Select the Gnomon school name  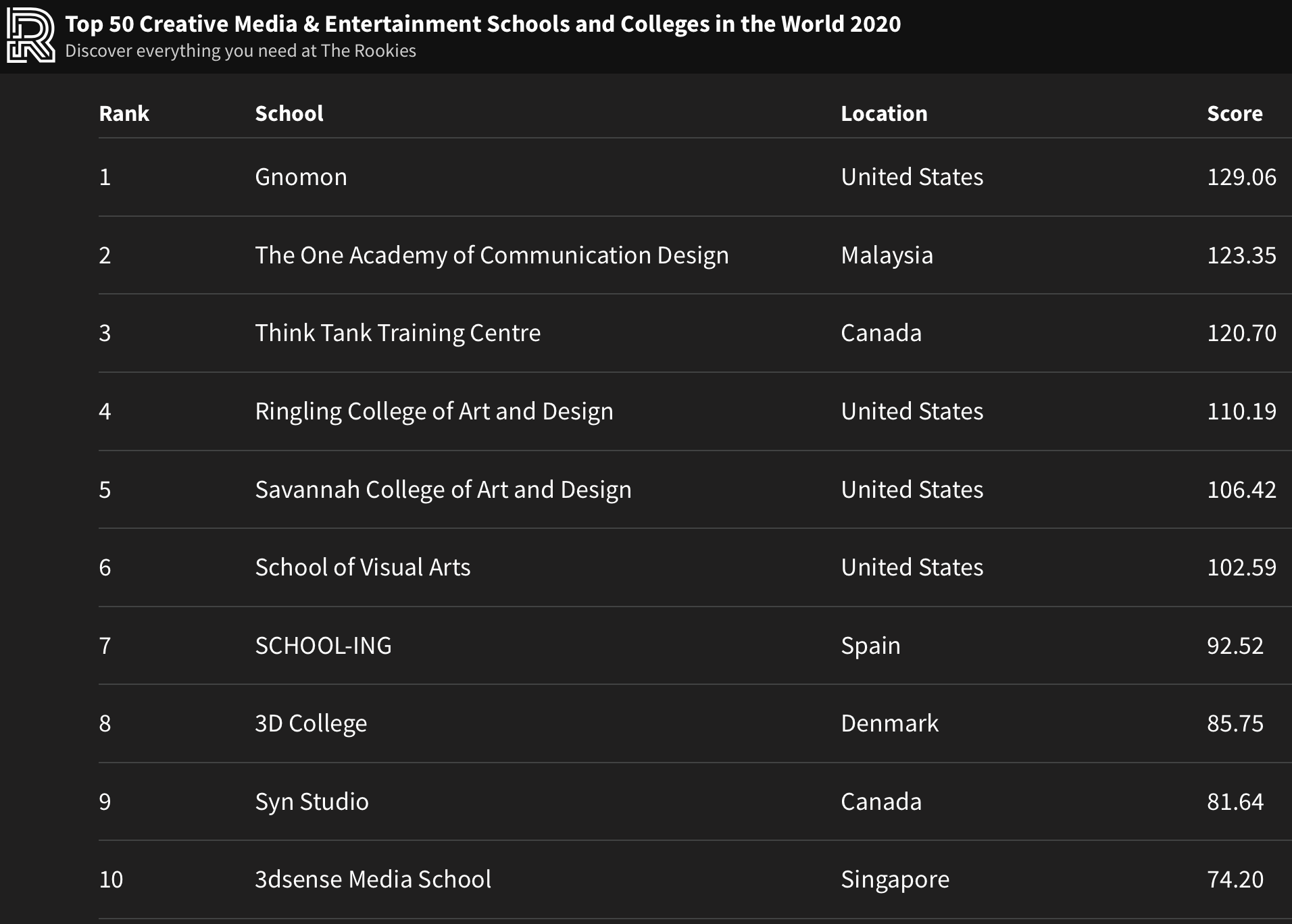click(x=301, y=177)
